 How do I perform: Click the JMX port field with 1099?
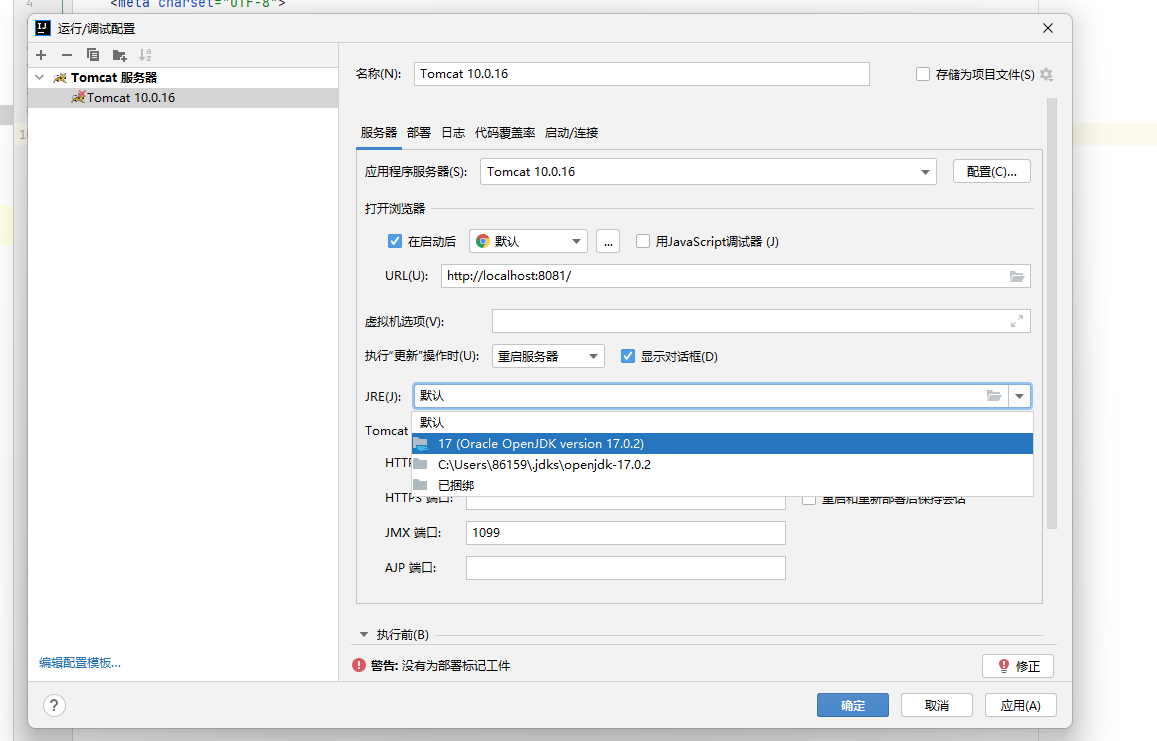(626, 533)
